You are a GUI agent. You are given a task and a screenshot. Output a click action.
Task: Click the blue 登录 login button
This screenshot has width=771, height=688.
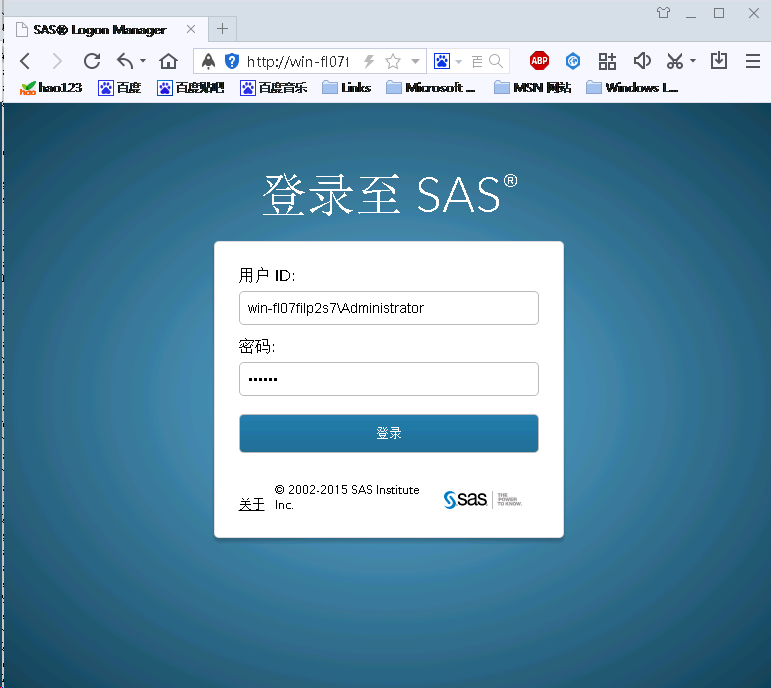click(x=389, y=433)
